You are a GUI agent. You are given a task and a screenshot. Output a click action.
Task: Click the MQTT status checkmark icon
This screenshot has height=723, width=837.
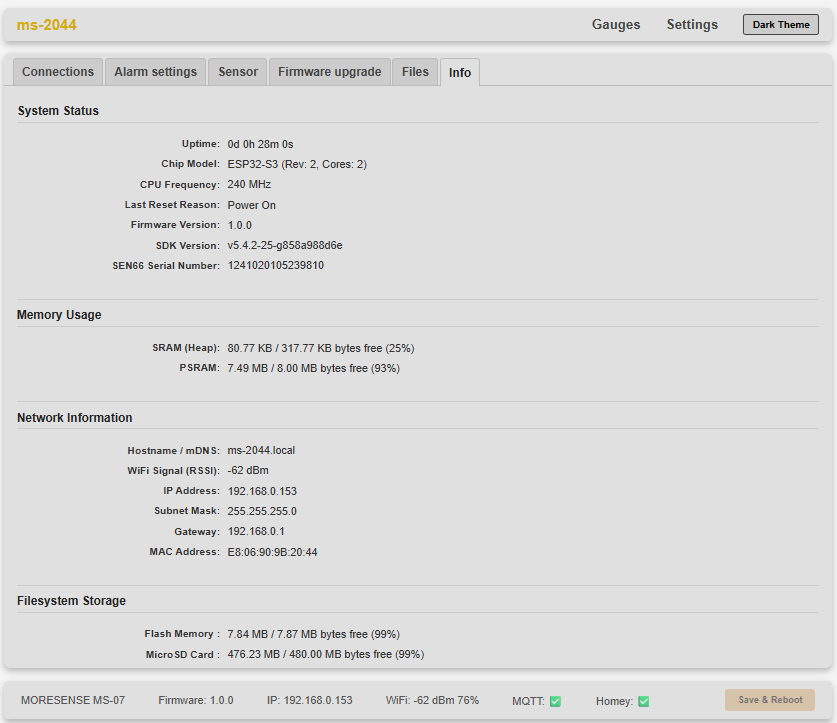click(x=555, y=701)
